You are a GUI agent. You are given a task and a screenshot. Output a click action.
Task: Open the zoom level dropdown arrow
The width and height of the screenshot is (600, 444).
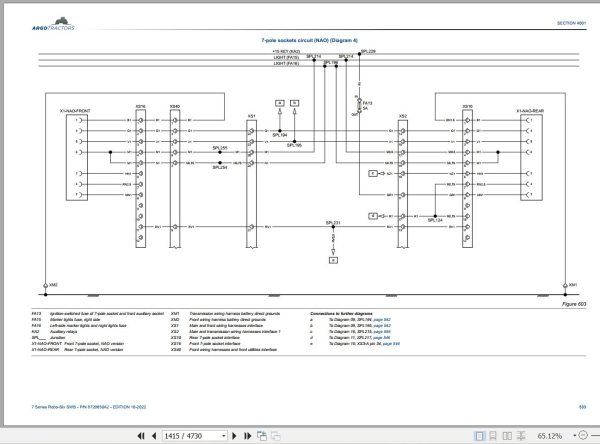[574, 436]
